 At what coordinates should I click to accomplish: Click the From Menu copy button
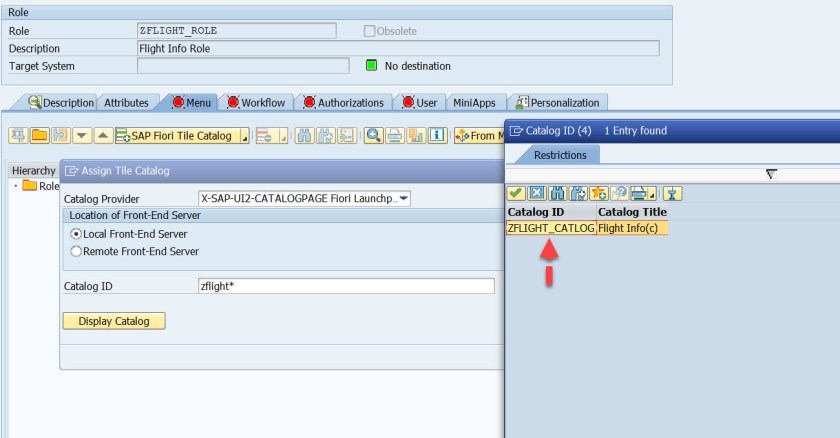(479, 136)
